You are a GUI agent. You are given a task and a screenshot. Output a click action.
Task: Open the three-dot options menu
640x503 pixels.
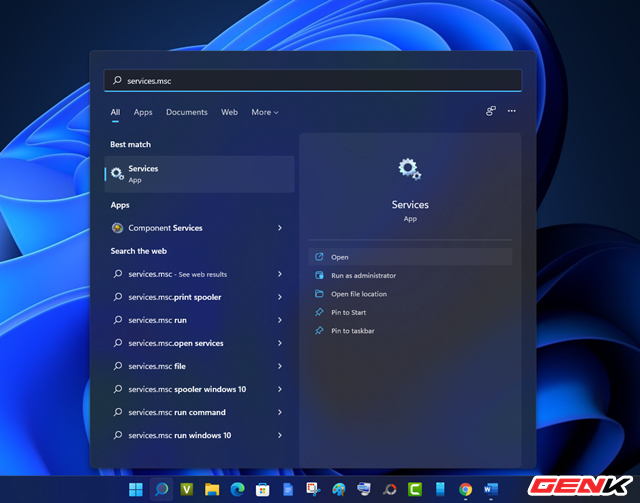pyautogui.click(x=511, y=111)
